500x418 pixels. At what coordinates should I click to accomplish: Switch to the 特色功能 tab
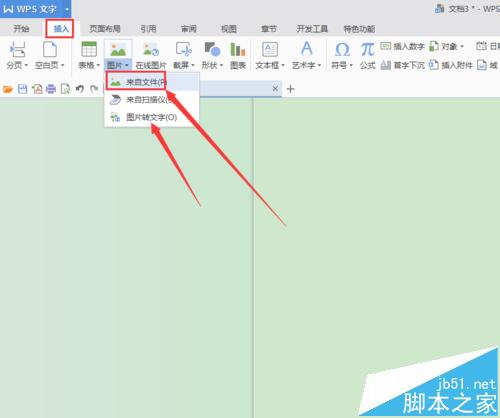coord(359,29)
